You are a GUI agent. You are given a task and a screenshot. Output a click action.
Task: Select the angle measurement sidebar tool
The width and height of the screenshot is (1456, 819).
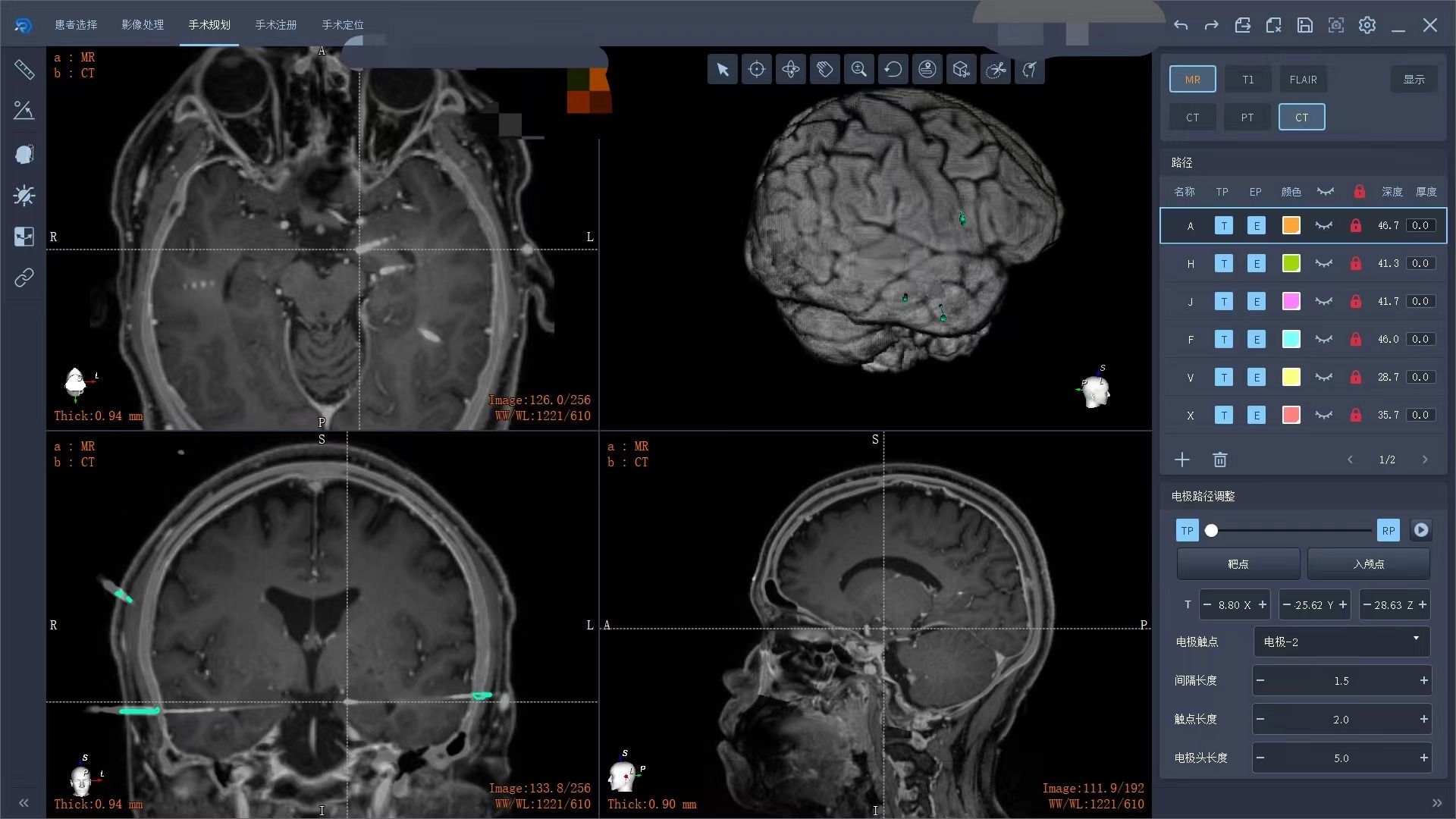point(24,111)
